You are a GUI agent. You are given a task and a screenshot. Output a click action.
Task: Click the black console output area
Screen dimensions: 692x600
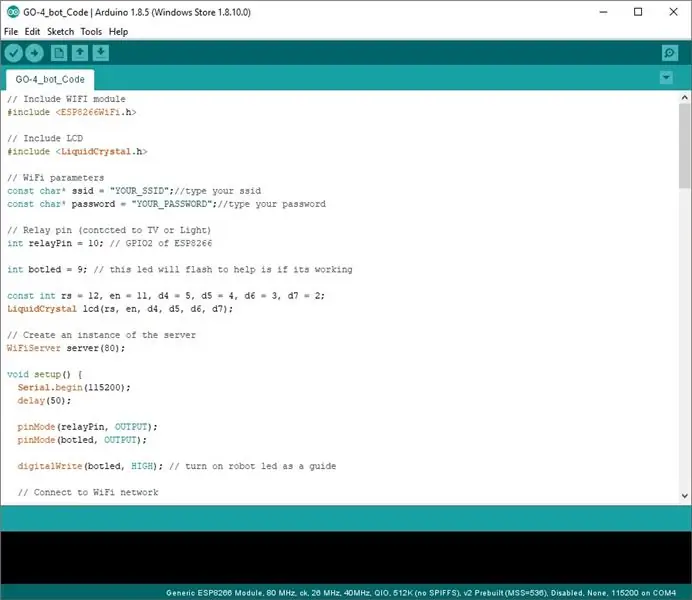point(346,558)
